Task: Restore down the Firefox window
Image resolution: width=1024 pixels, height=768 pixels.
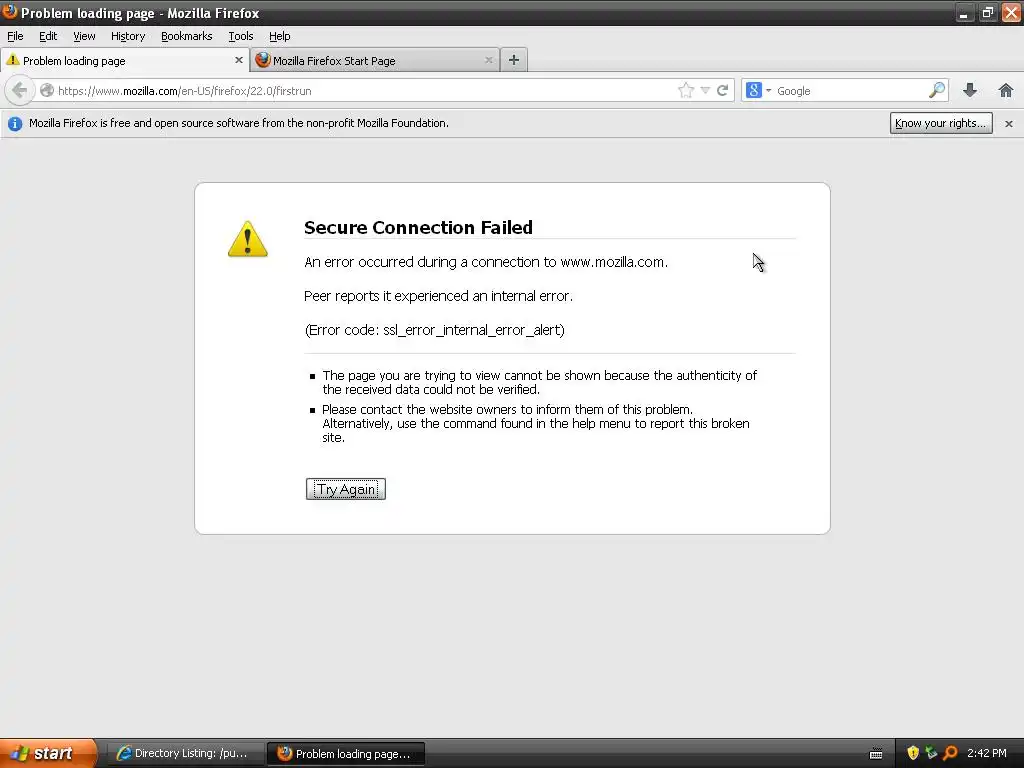Action: pyautogui.click(x=987, y=12)
